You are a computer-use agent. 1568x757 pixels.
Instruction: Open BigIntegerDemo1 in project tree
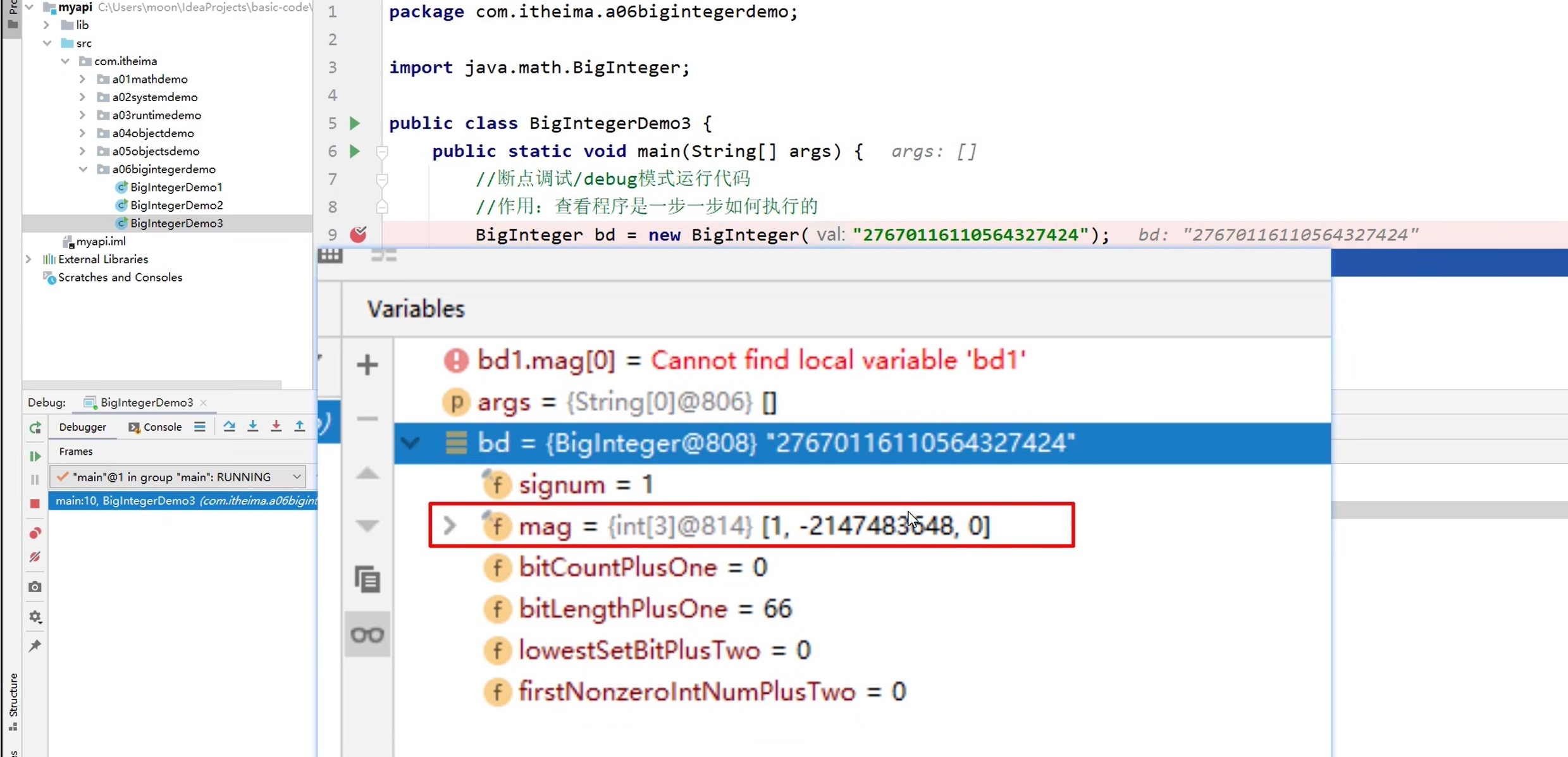point(176,187)
